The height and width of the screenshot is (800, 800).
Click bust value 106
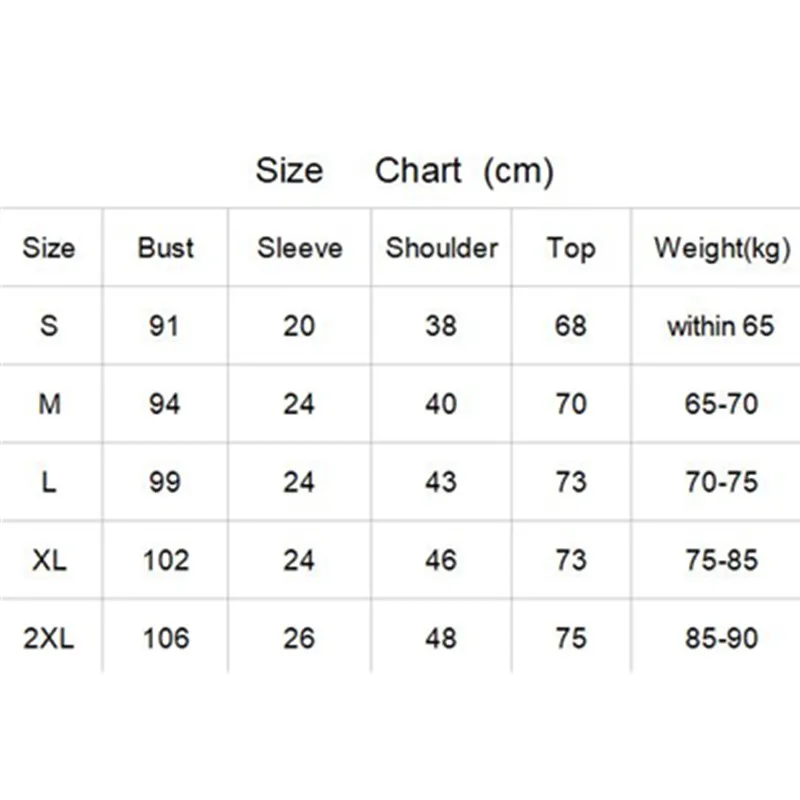pyautogui.click(x=166, y=638)
